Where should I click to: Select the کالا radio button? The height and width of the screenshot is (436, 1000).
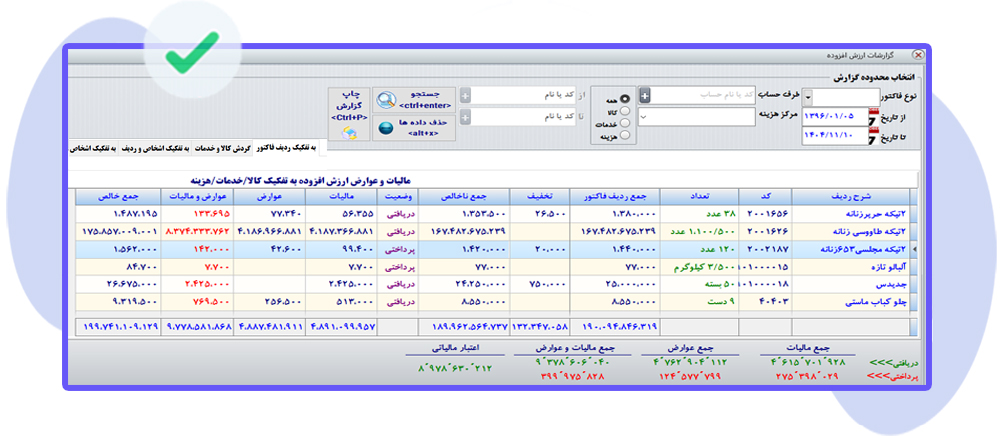pyautogui.click(x=624, y=111)
